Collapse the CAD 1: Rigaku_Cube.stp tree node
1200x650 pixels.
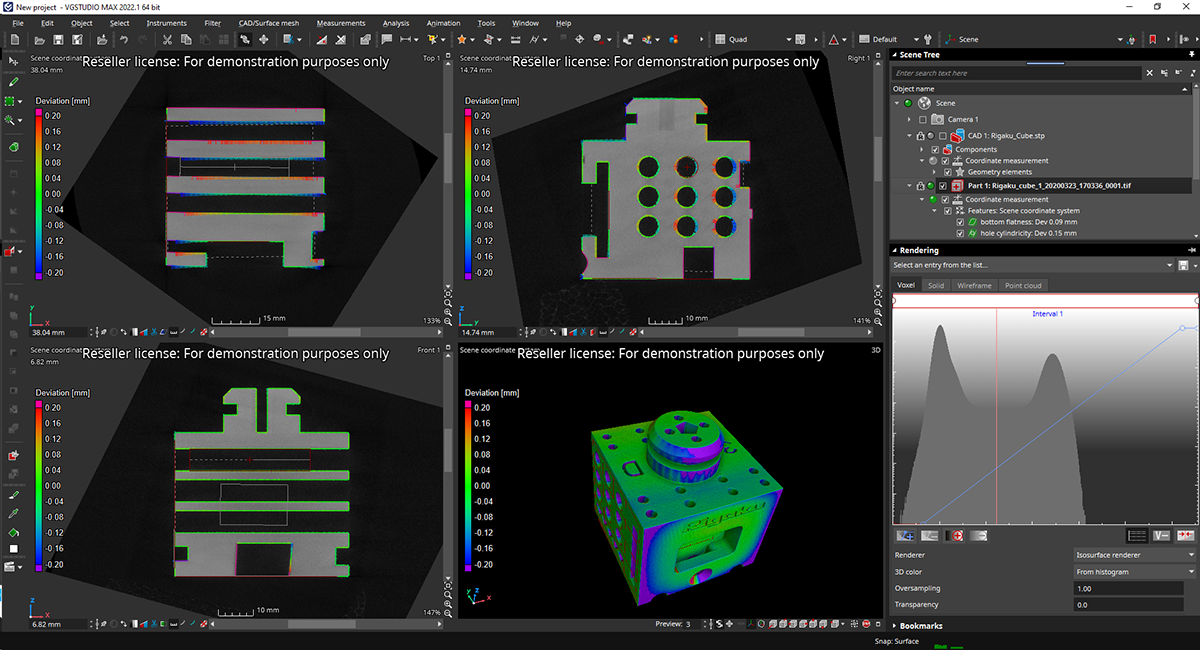click(910, 135)
